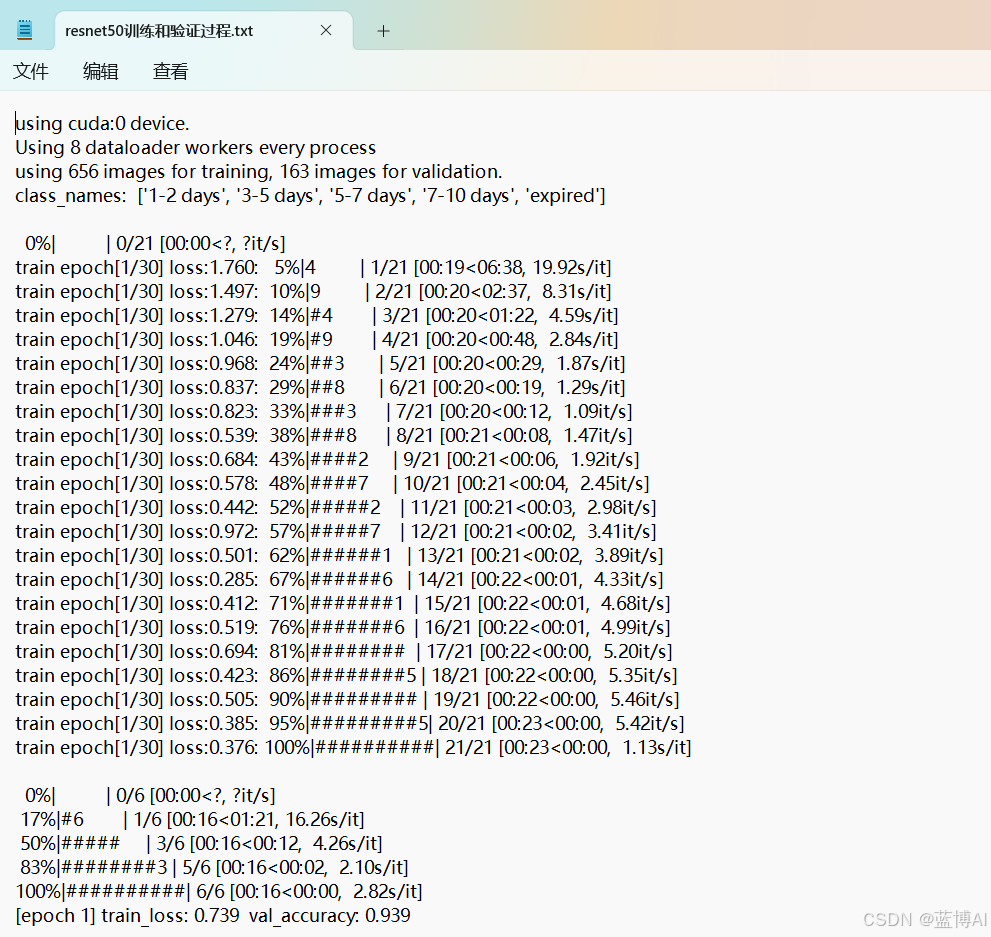Click the train line with loss:0.972

pyautogui.click(x=336, y=531)
